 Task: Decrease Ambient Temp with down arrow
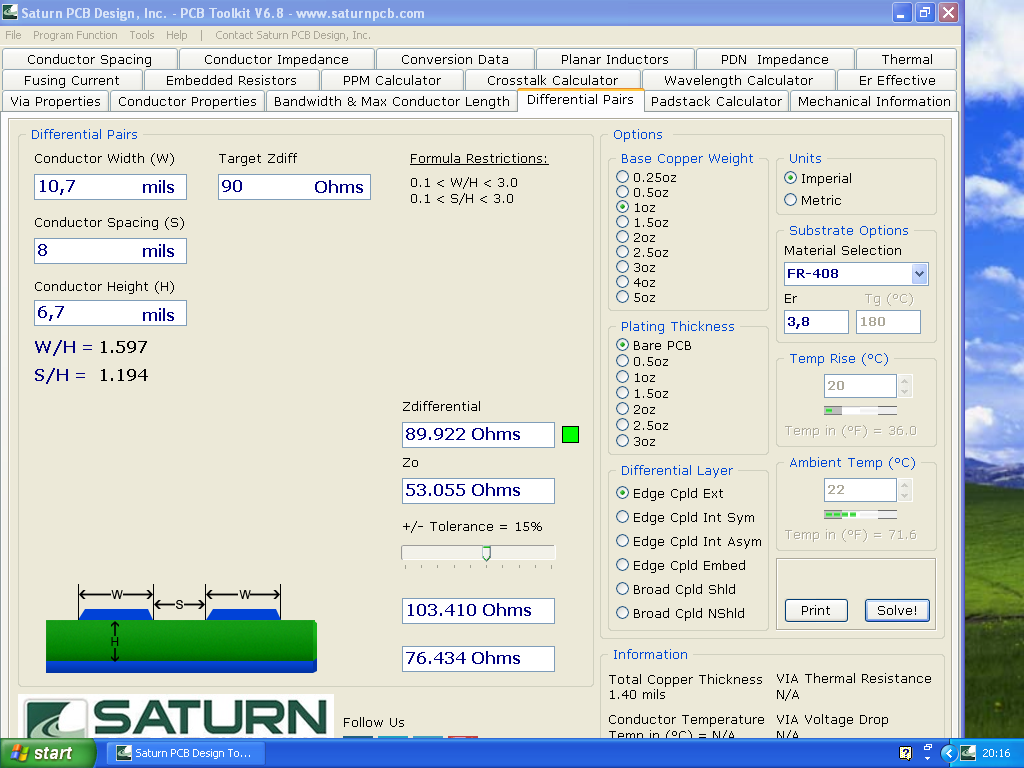pyautogui.click(x=904, y=496)
